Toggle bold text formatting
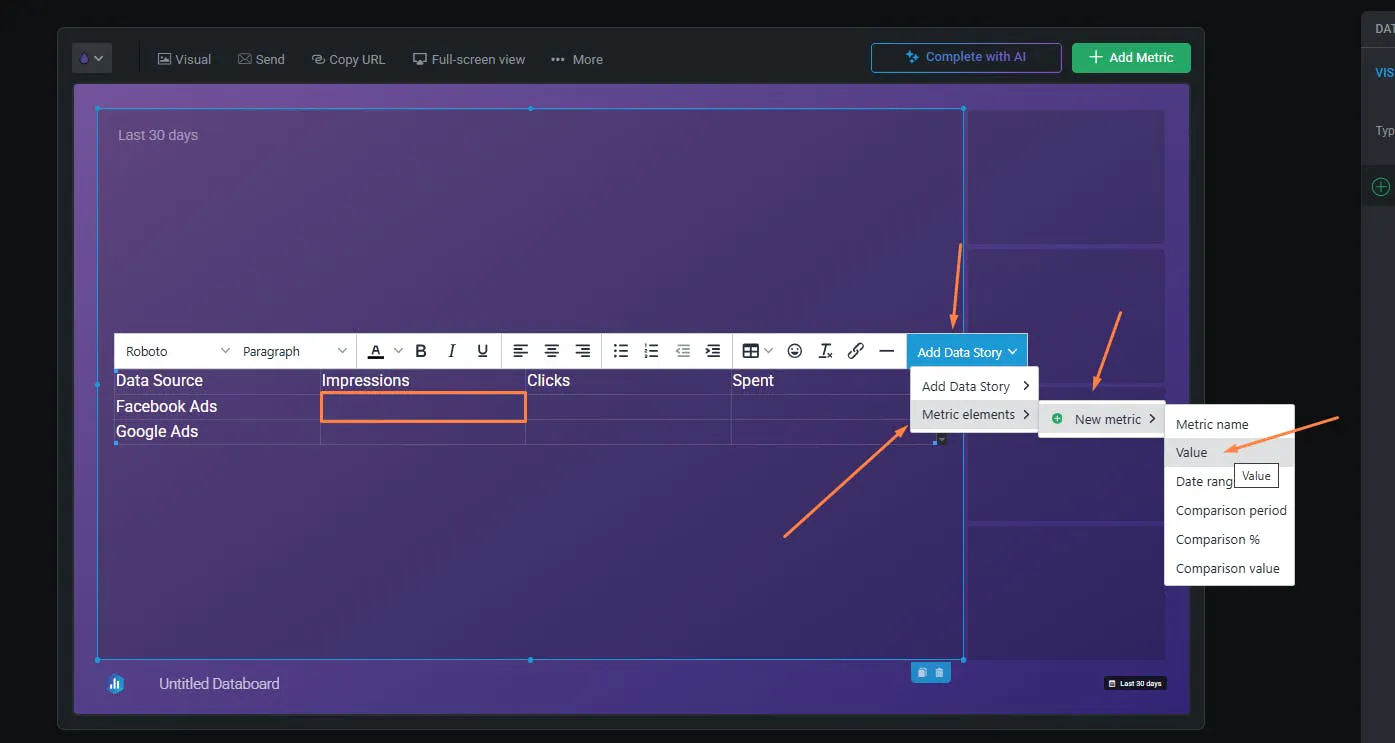The height and width of the screenshot is (743, 1395). 421,351
